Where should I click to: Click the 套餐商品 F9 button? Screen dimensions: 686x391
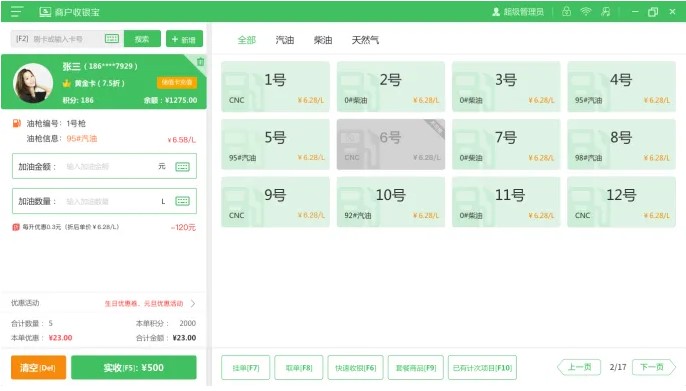(x=416, y=368)
